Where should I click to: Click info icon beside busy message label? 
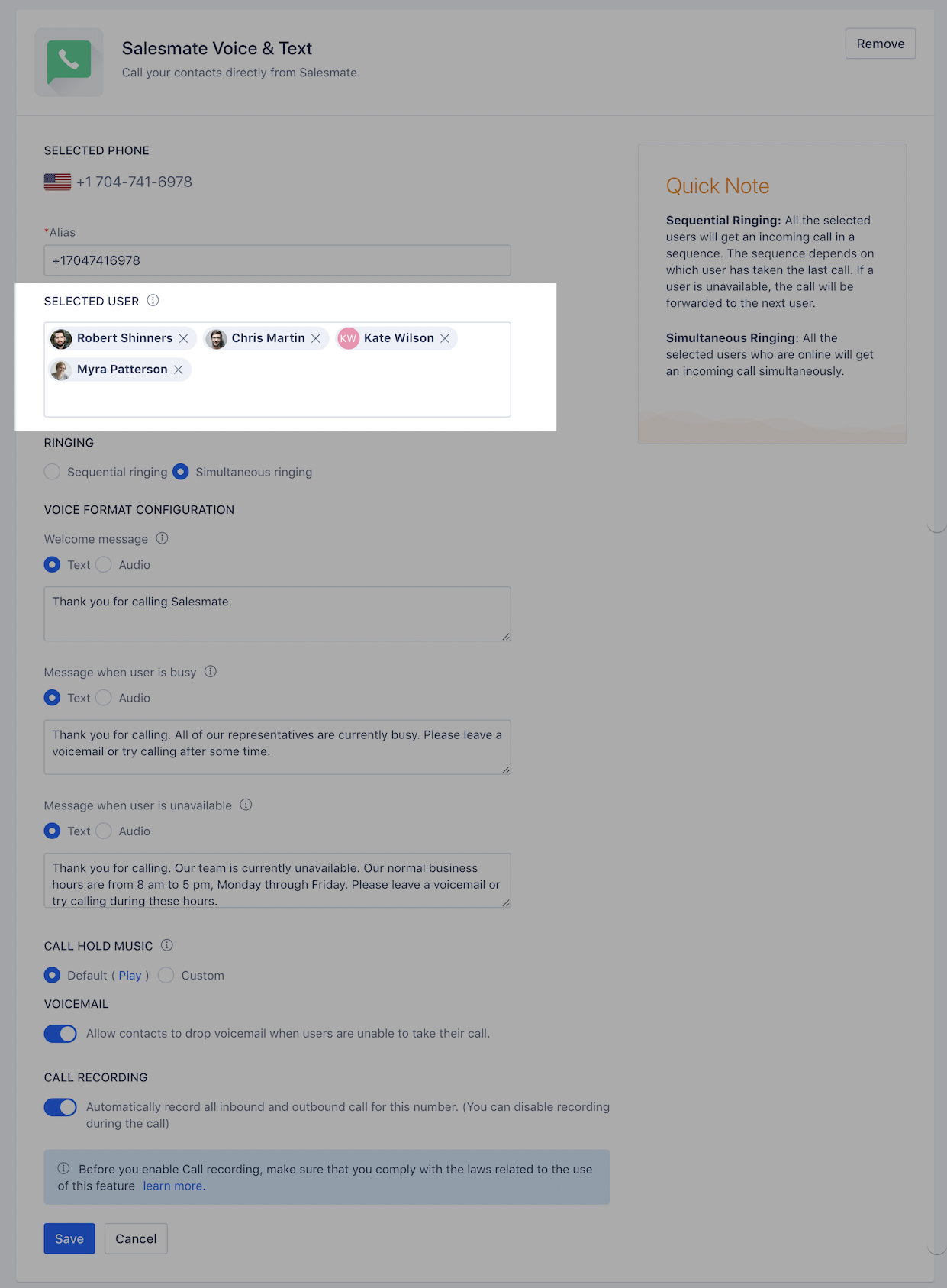(211, 671)
